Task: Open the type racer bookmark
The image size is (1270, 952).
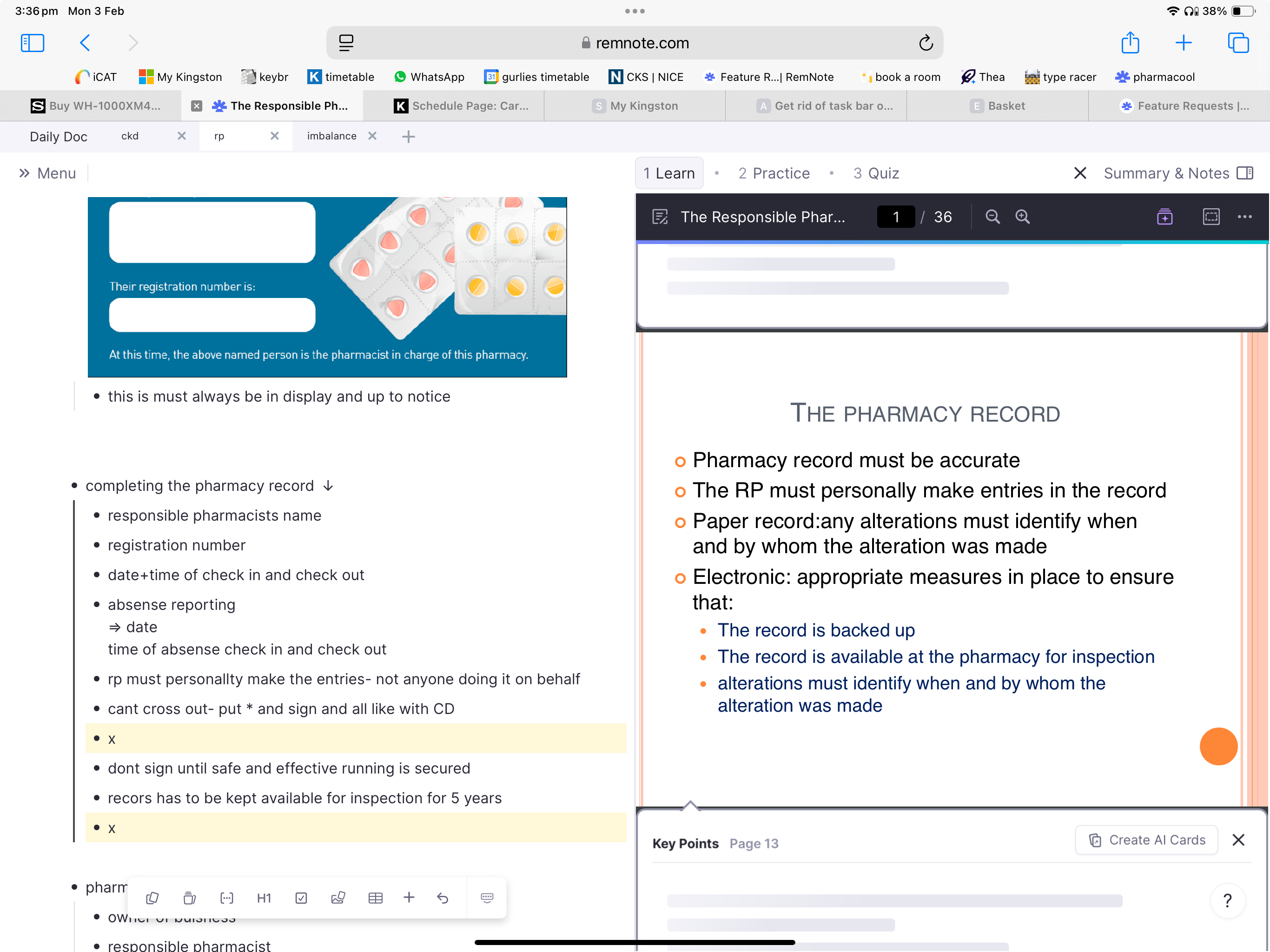Action: [x=1060, y=76]
